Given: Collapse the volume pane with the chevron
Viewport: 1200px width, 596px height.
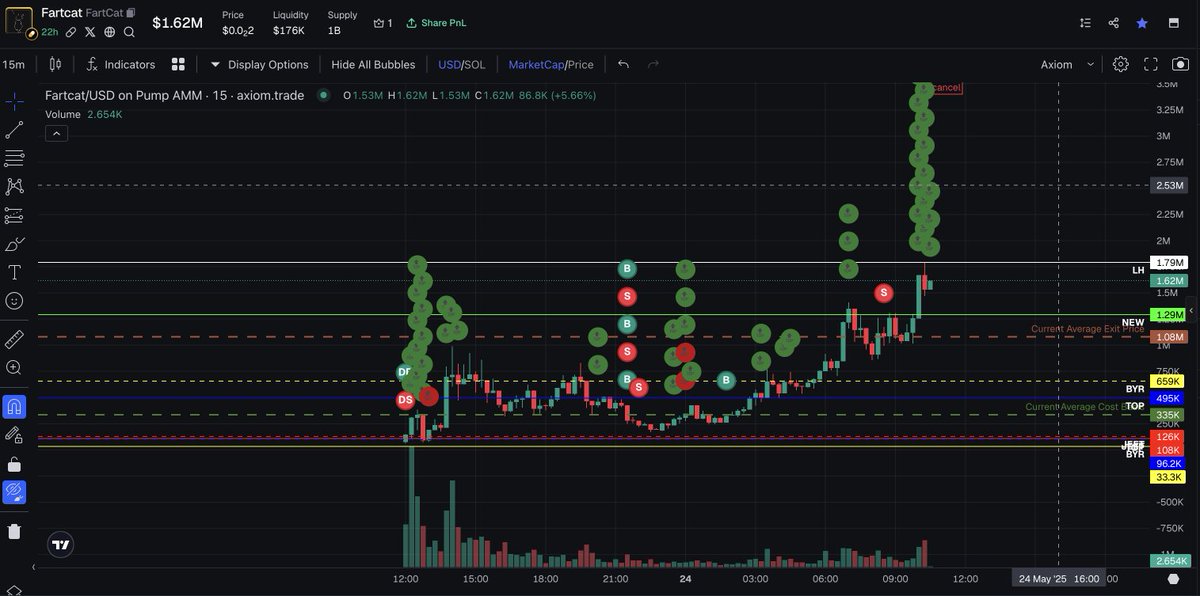Looking at the screenshot, I should pos(56,132).
